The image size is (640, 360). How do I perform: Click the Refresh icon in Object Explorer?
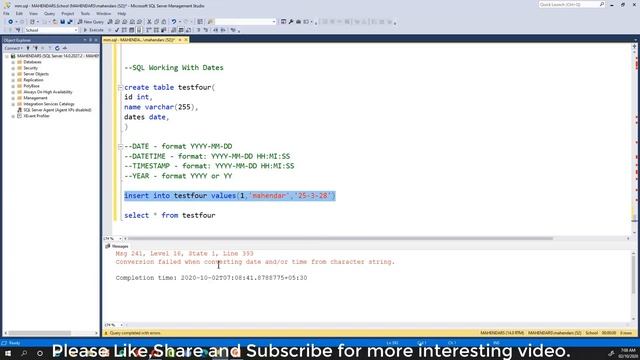[x=57, y=48]
